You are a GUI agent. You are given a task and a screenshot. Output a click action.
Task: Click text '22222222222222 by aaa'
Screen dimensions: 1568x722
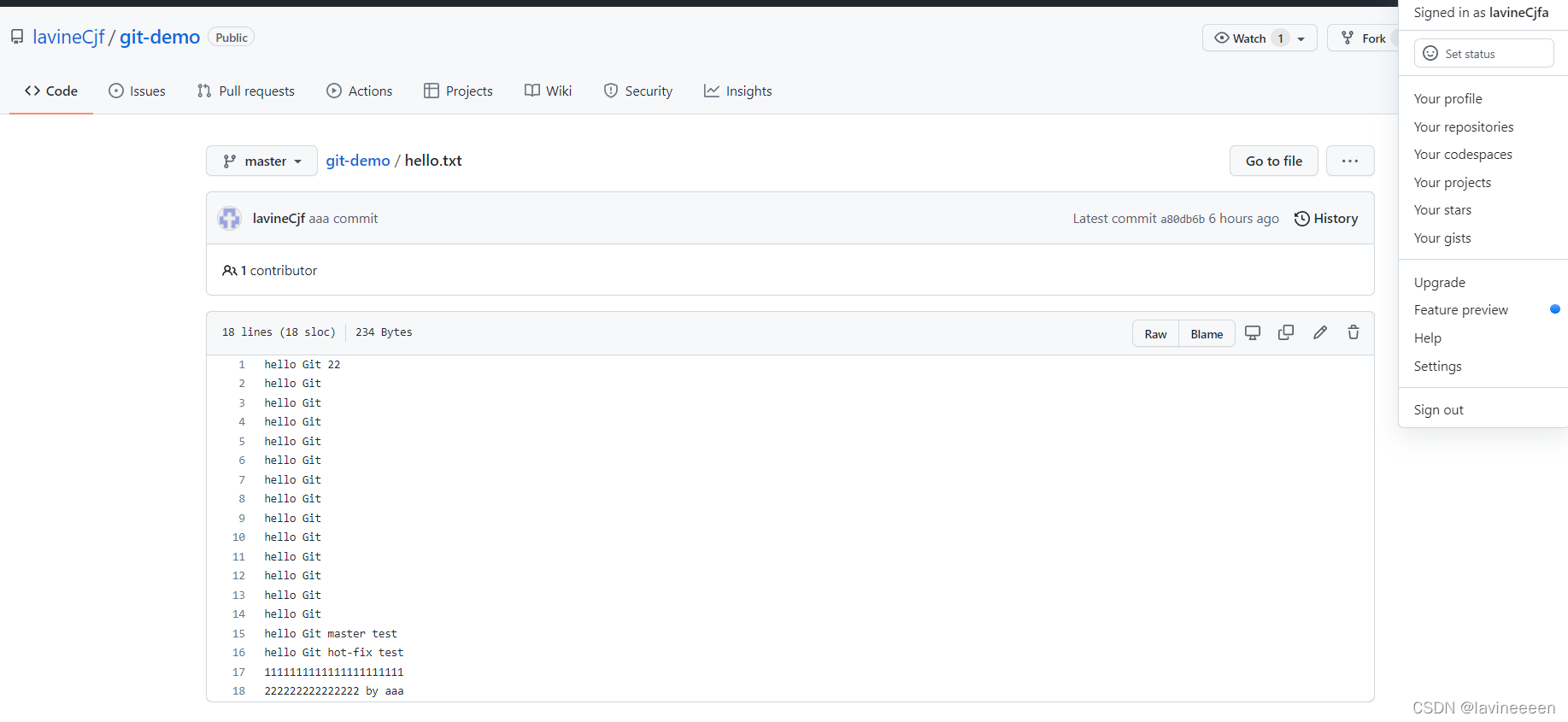coord(334,691)
